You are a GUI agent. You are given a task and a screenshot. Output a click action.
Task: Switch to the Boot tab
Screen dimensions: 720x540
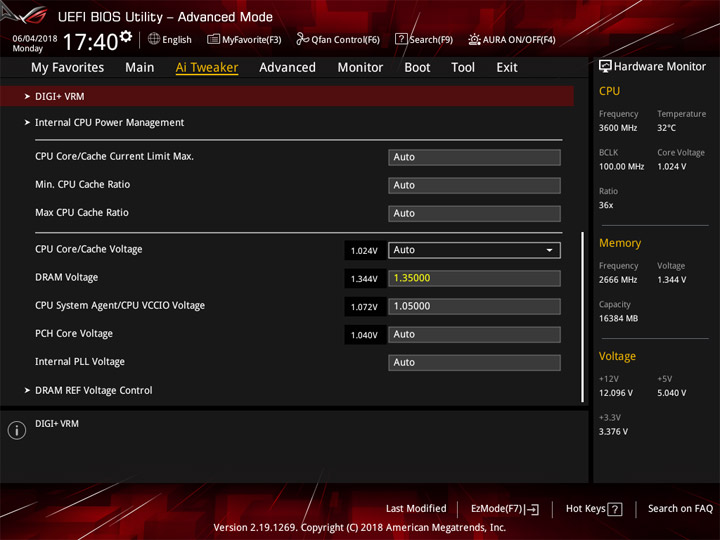coord(417,68)
